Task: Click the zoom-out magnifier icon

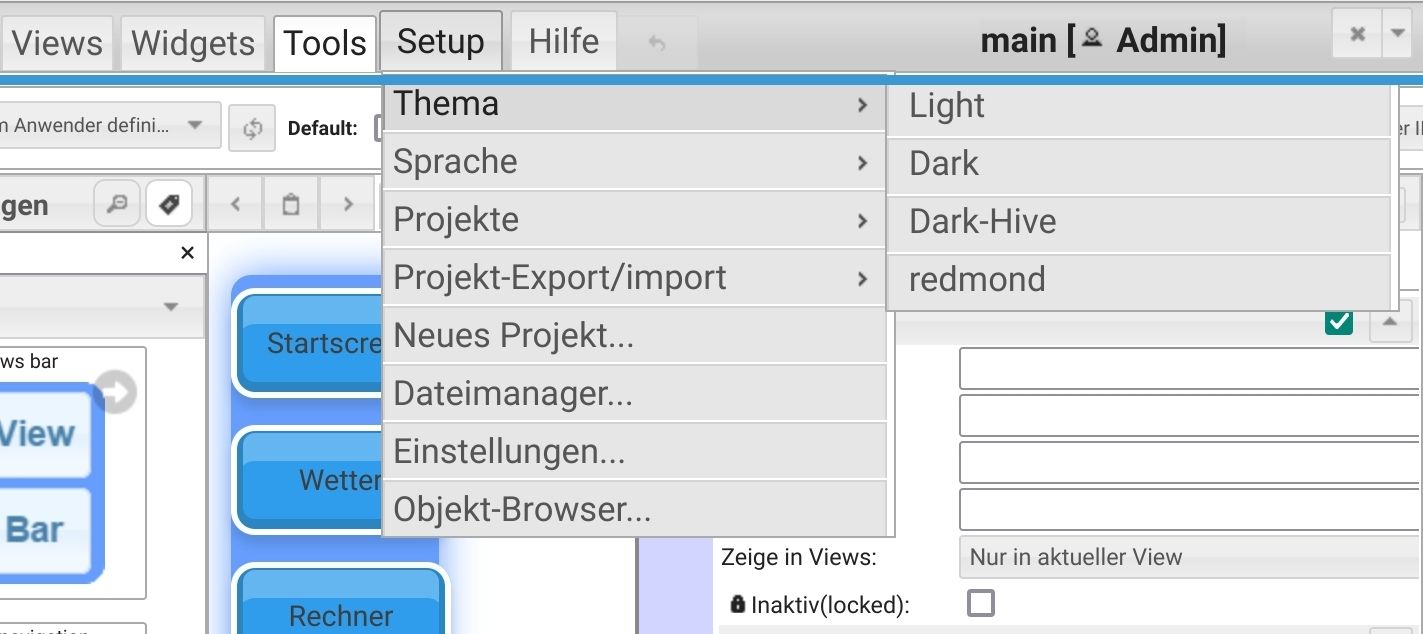Action: pyautogui.click(x=117, y=204)
